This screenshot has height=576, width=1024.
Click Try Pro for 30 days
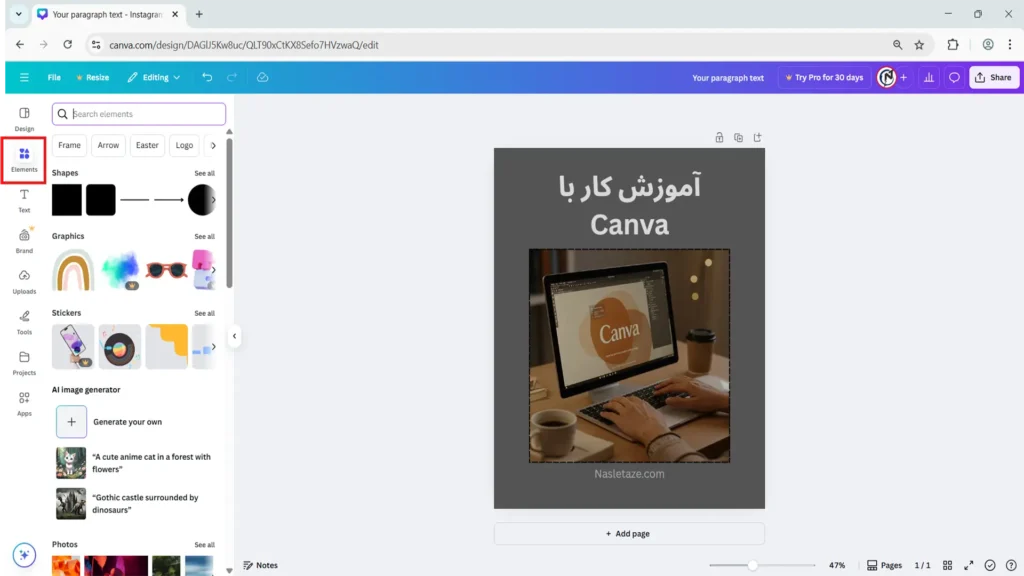click(x=824, y=77)
